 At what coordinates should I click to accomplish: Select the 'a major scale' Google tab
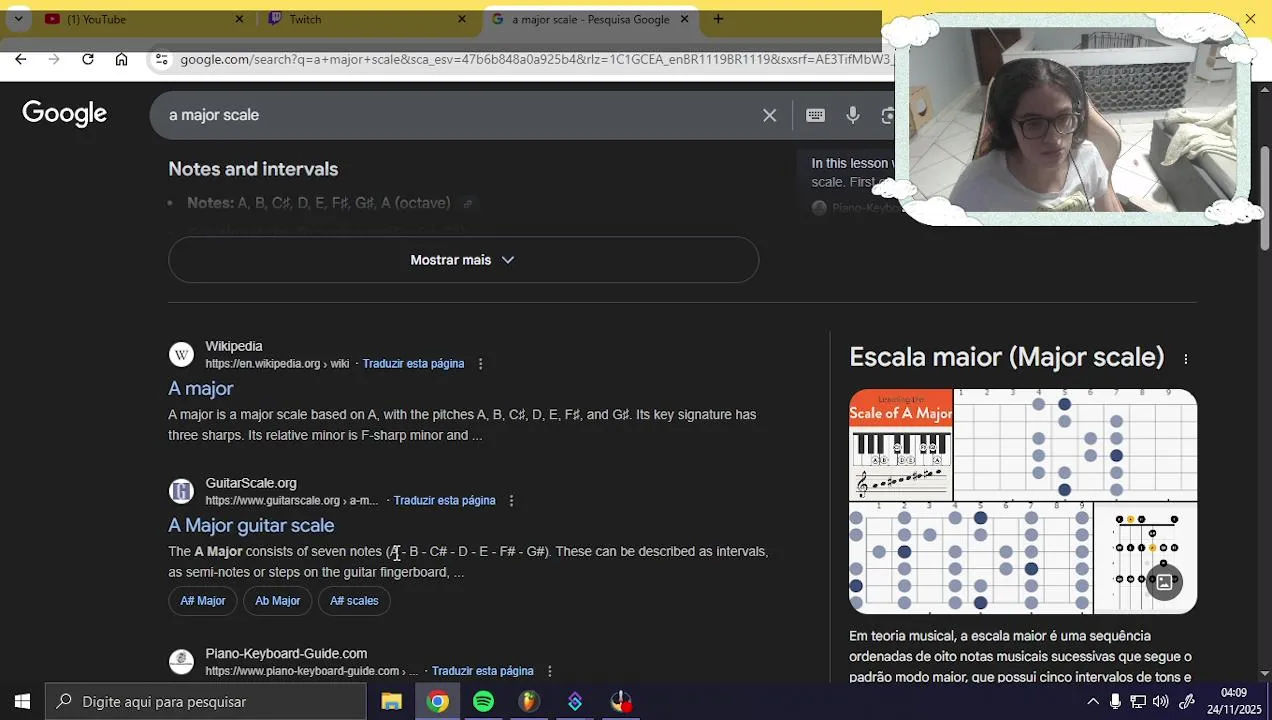click(590, 19)
